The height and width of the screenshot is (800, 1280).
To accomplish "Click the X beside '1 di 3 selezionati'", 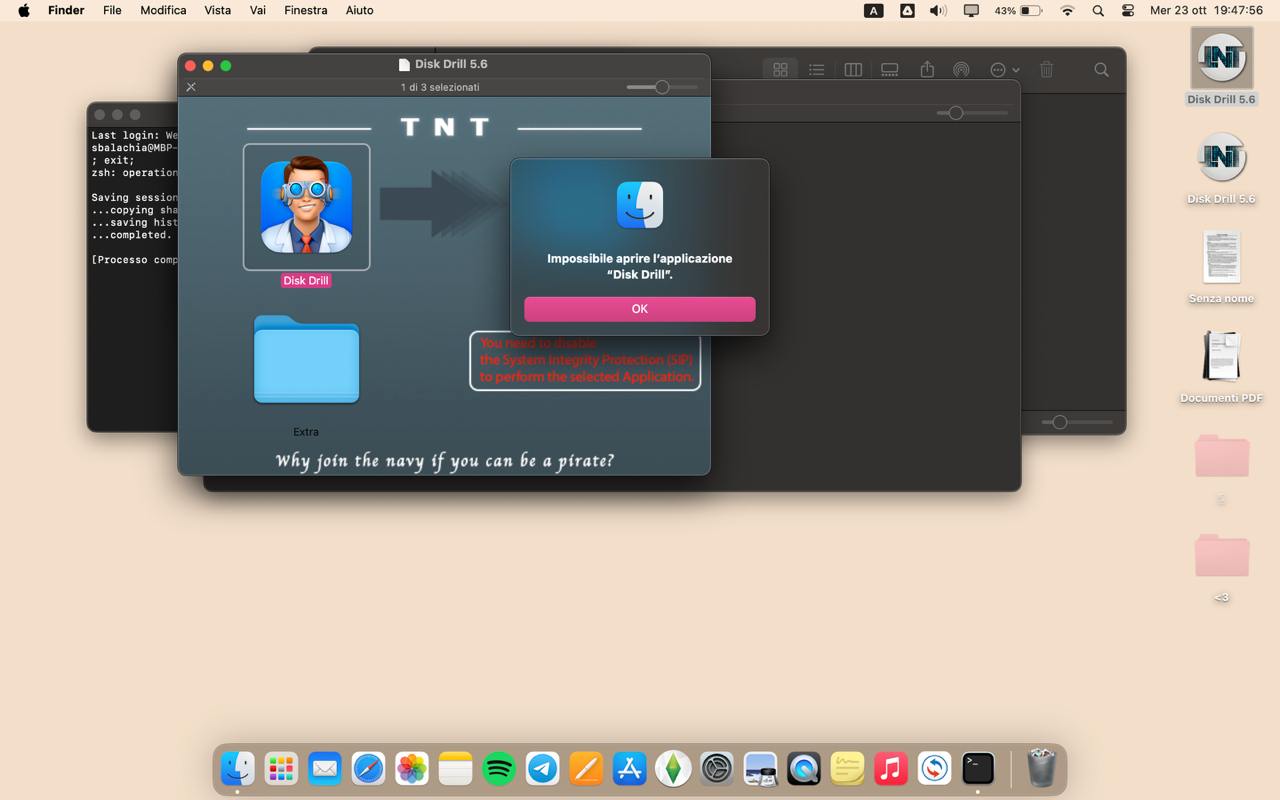I will (x=191, y=87).
